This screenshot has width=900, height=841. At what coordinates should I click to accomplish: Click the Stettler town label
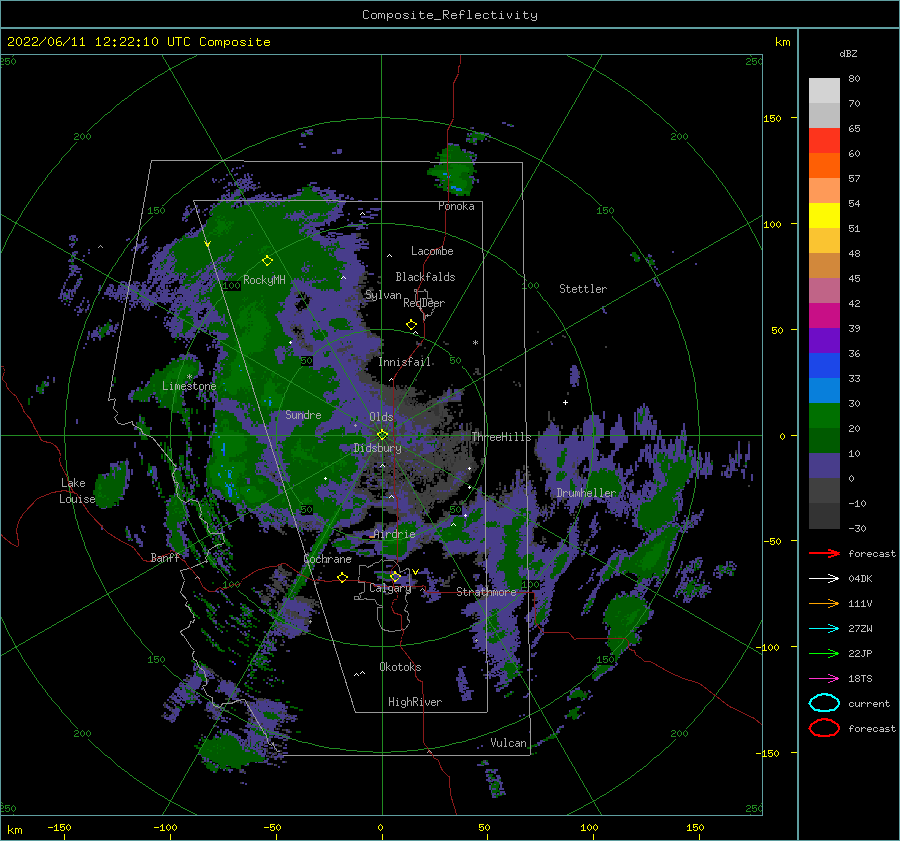click(x=583, y=289)
